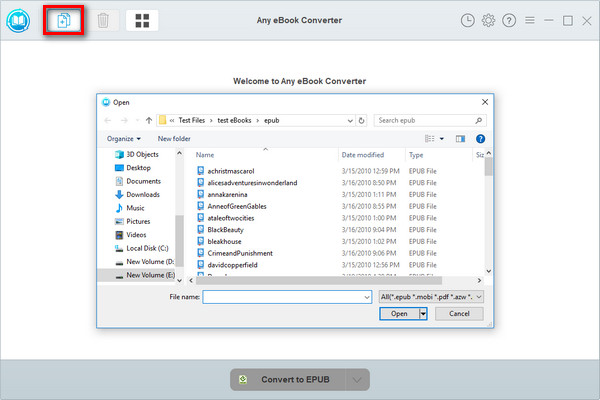Click horizontal scrollbar right arrow in file list
This screenshot has width=600, height=400.
point(479,281)
